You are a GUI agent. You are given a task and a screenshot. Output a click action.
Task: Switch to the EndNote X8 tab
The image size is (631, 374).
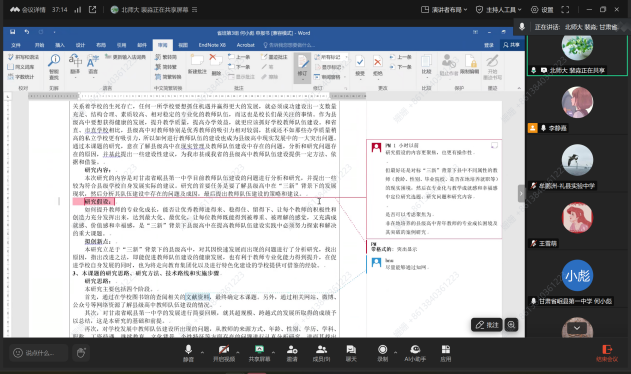point(212,45)
